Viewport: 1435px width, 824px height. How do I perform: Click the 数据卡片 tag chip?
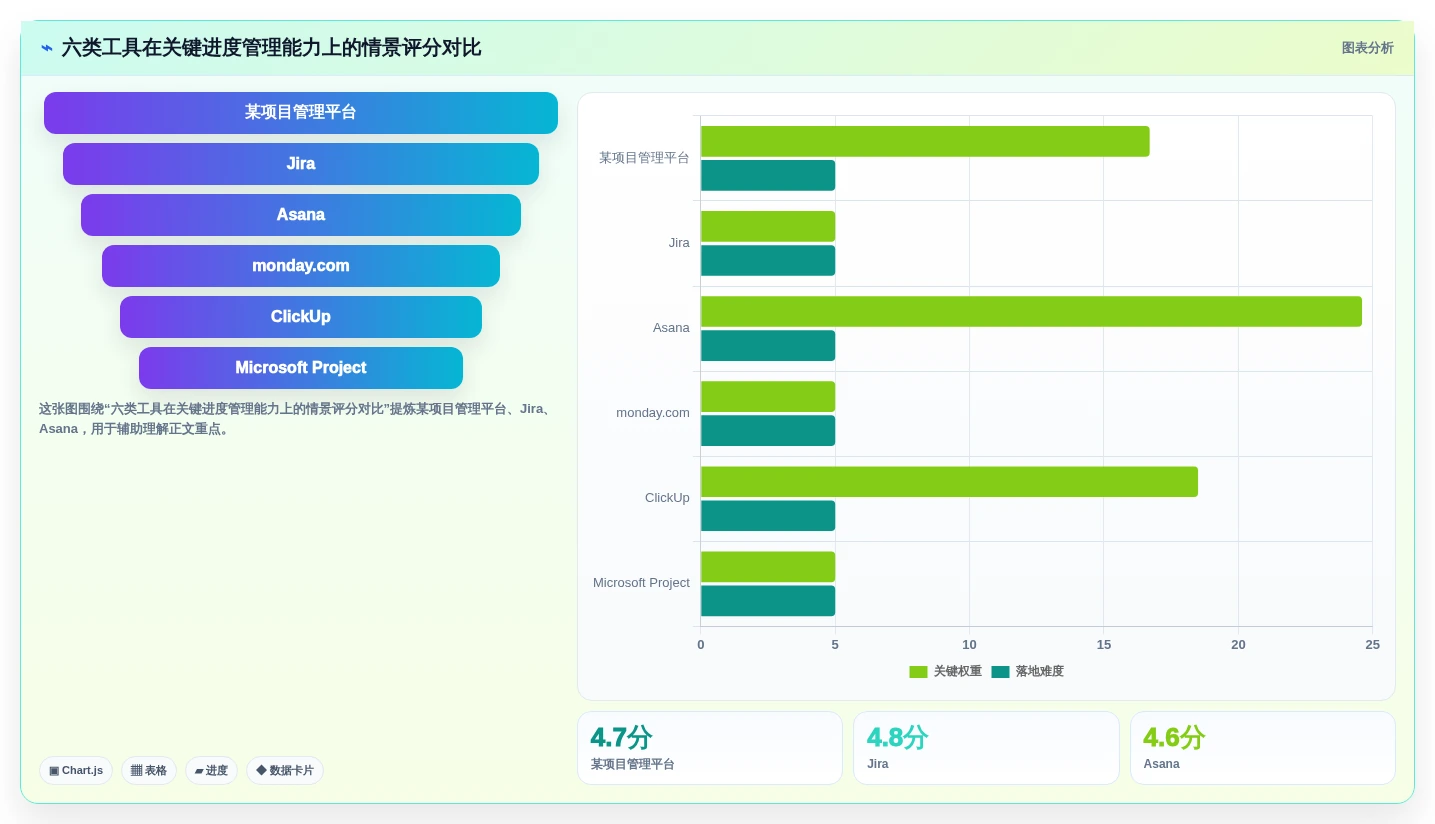(x=285, y=771)
